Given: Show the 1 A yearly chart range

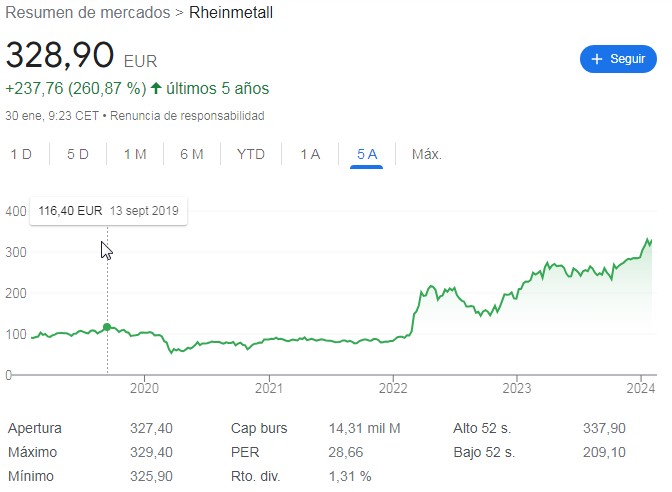Looking at the screenshot, I should point(310,154).
